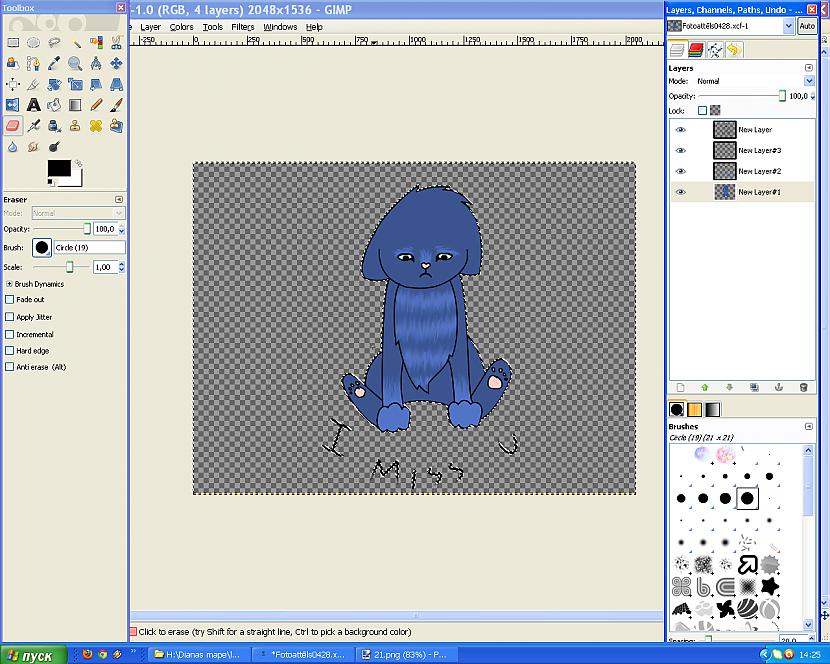Select the Scale tool
The image size is (830, 664).
tap(75, 84)
